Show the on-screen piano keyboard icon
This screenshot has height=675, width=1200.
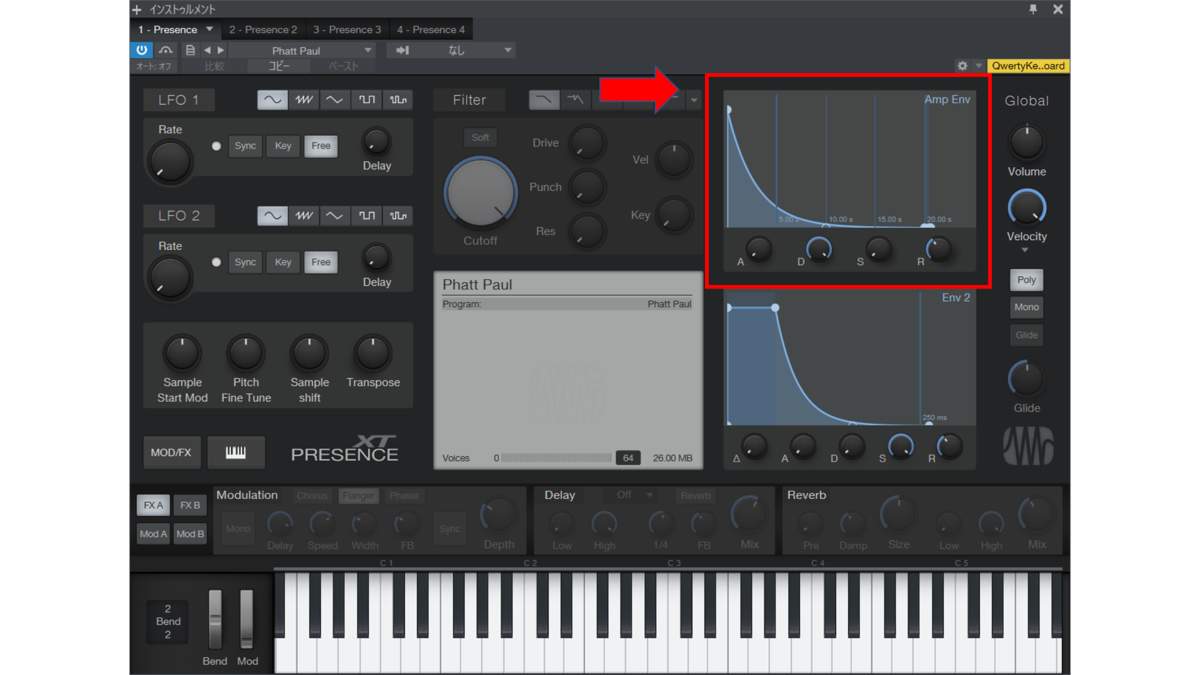pos(236,453)
